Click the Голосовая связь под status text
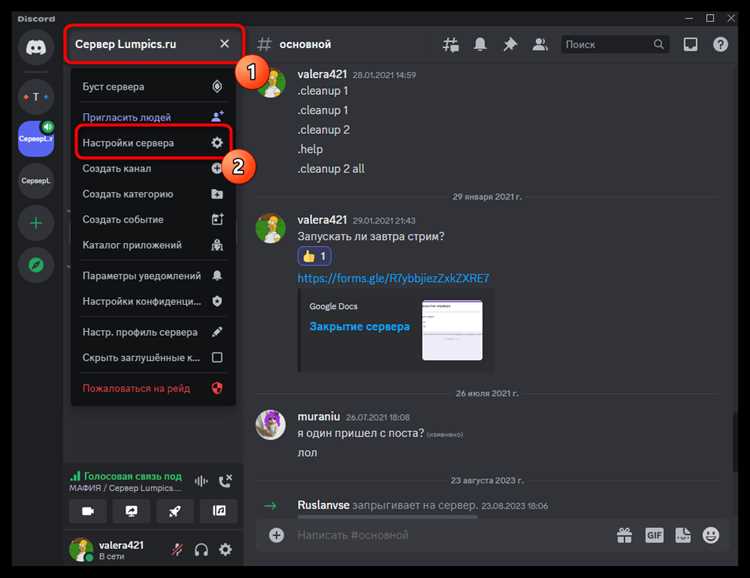The height and width of the screenshot is (578, 750). pos(132,476)
